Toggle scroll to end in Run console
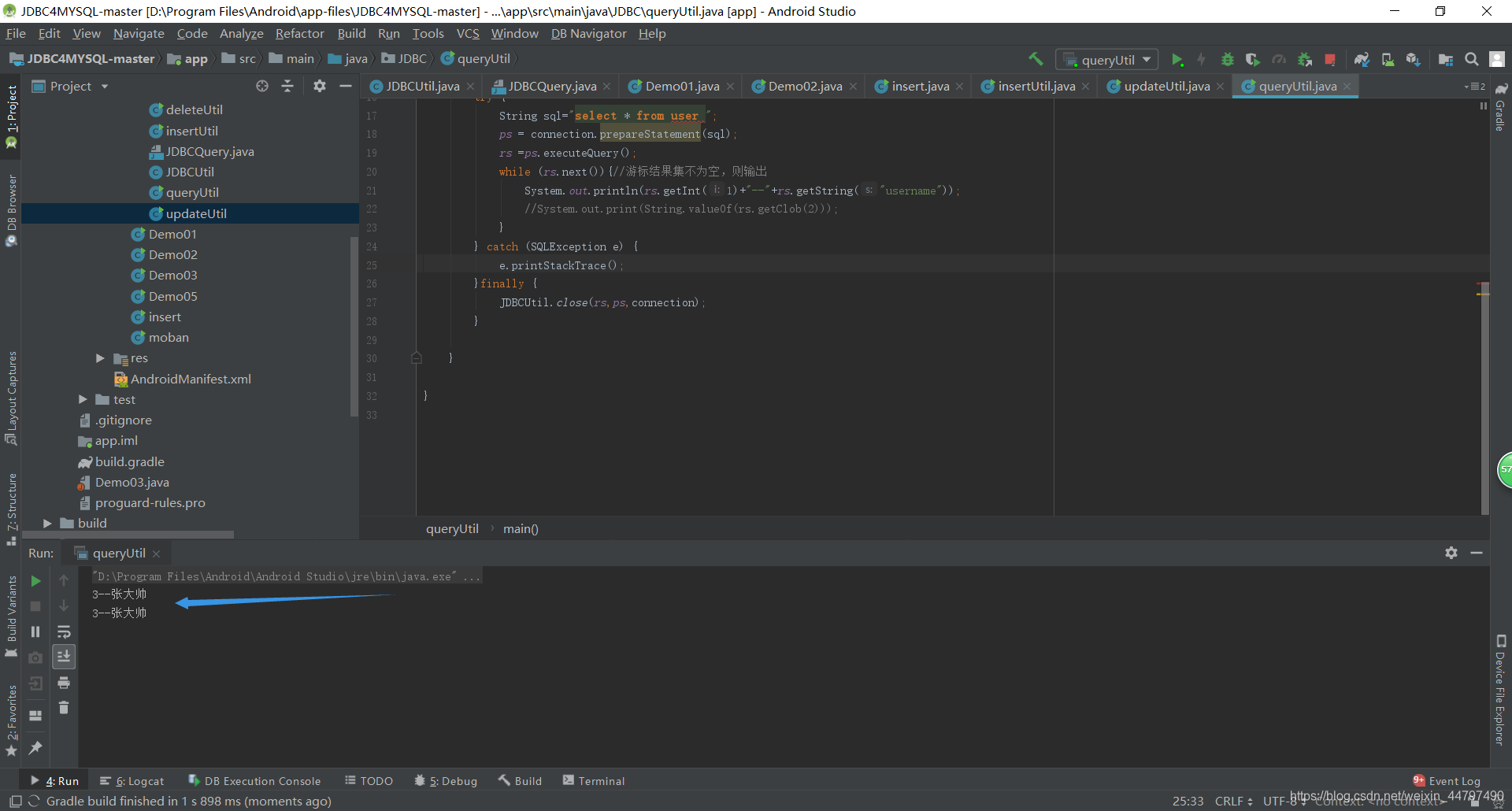Screen dimensions: 1512x811 pyautogui.click(x=64, y=657)
